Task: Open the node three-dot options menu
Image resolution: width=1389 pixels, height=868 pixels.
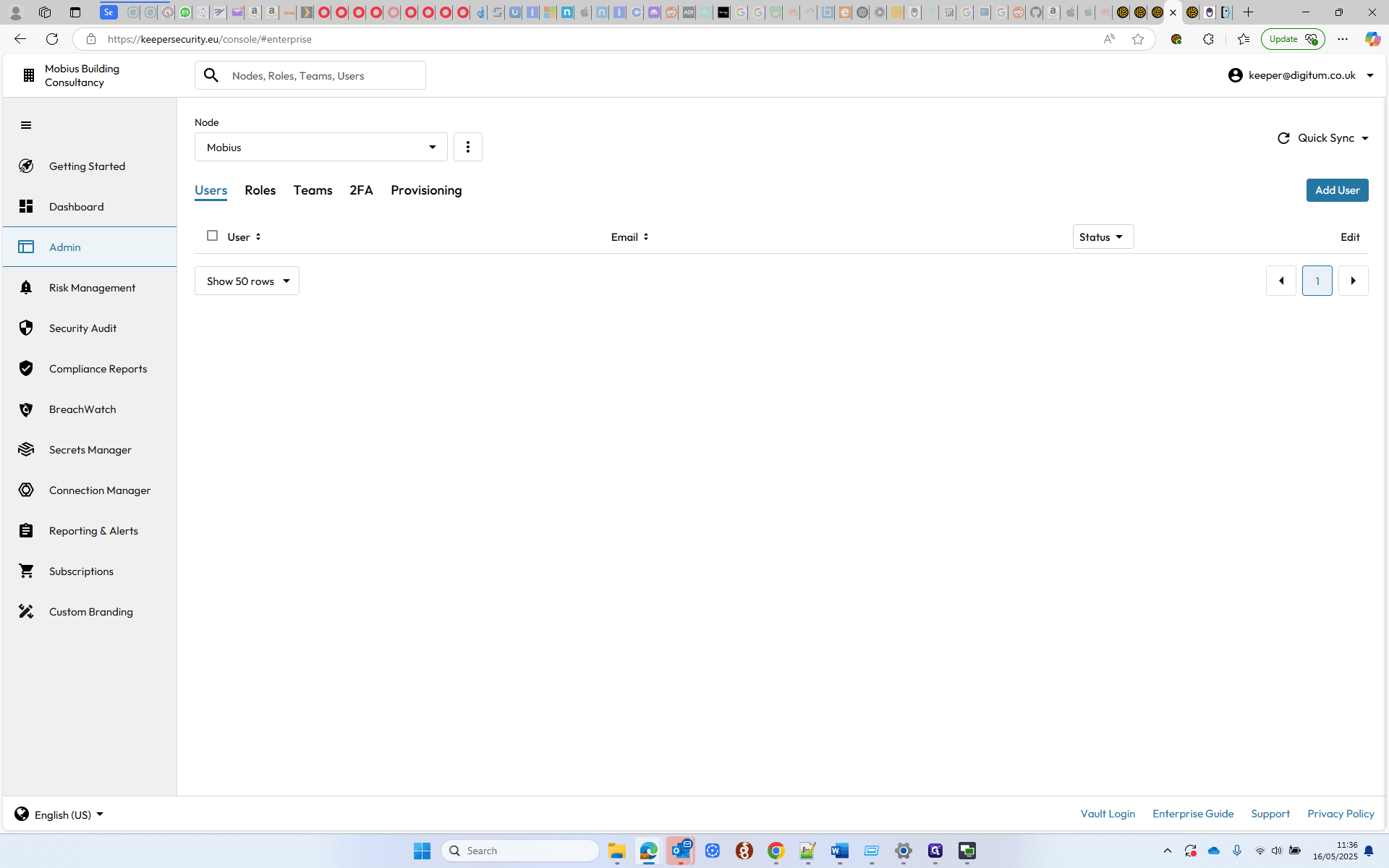Action: [x=468, y=147]
